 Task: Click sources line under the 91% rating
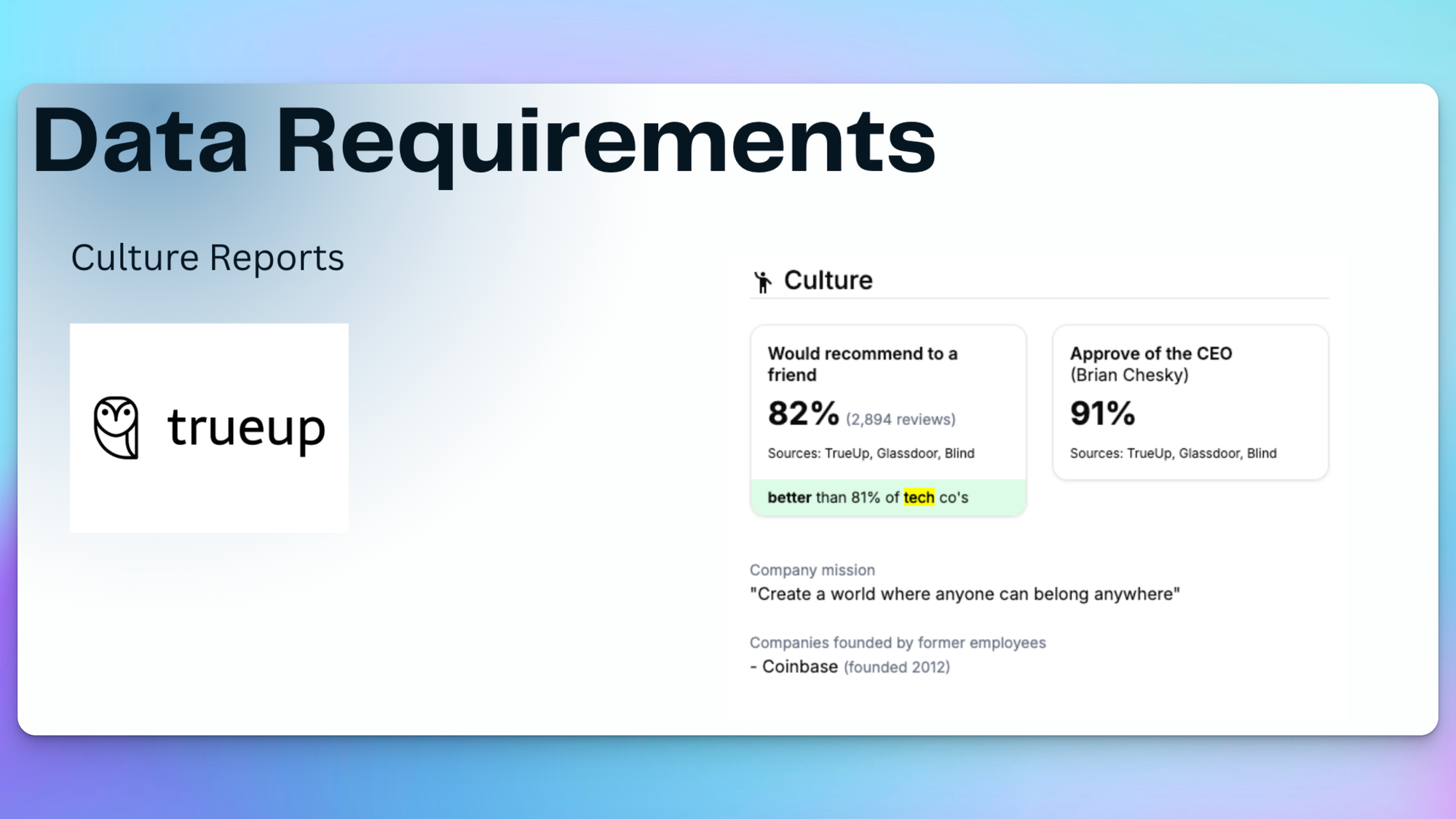1173,453
